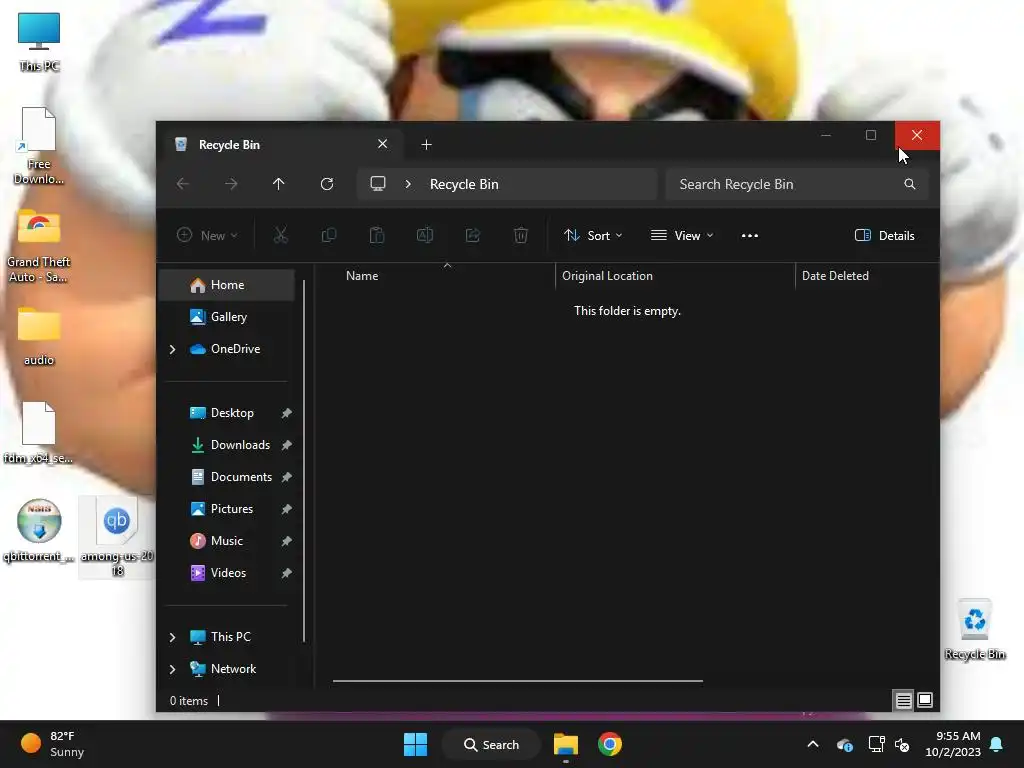Image resolution: width=1024 pixels, height=768 pixels.
Task: Open Home in navigation pane
Action: (x=227, y=285)
